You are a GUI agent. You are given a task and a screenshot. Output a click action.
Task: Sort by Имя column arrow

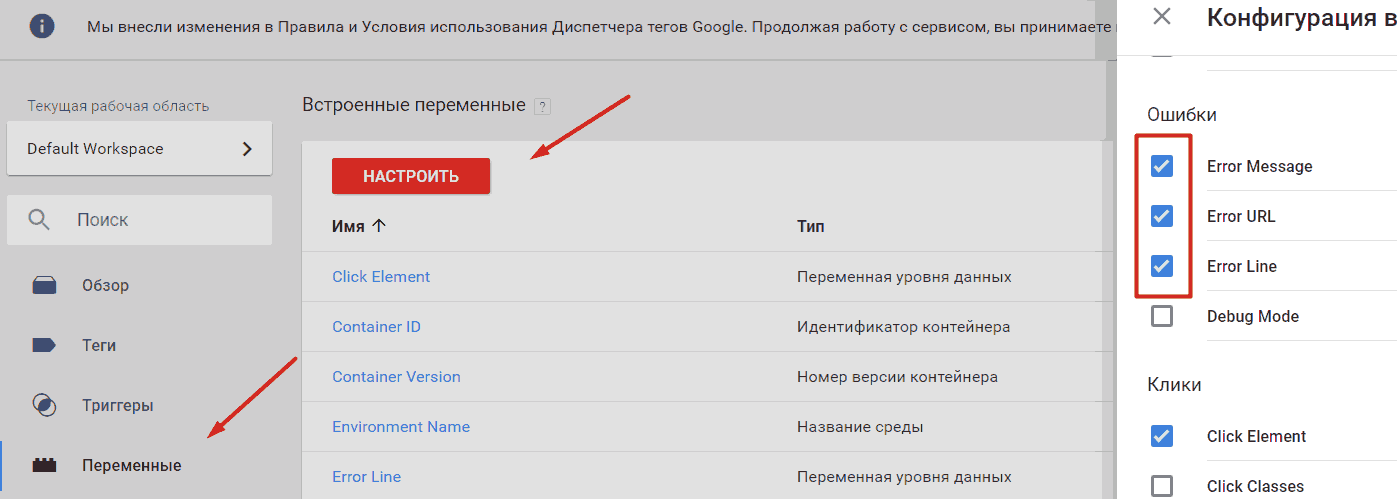(378, 226)
